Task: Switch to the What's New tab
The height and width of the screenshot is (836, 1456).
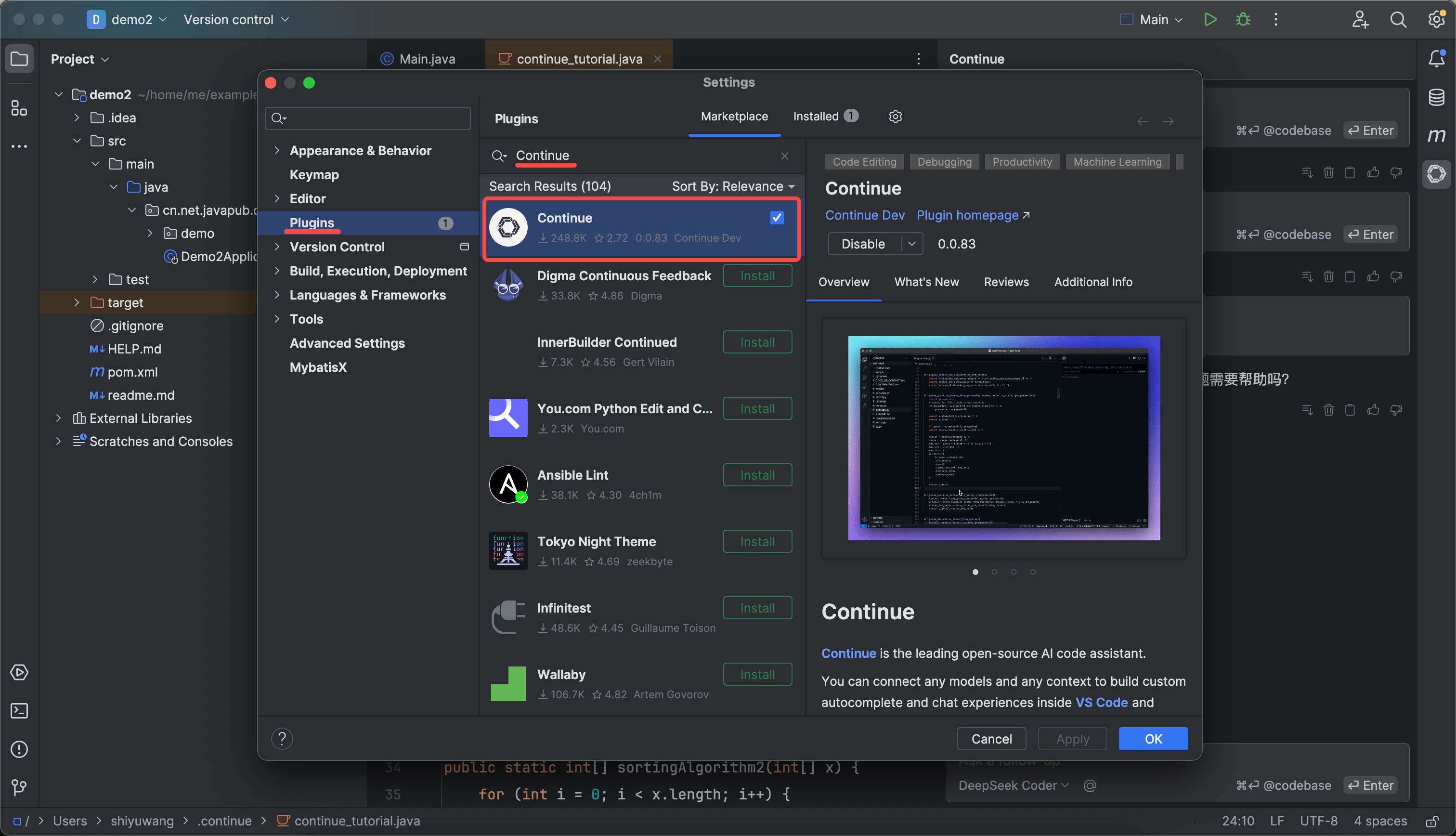Action: pos(926,282)
